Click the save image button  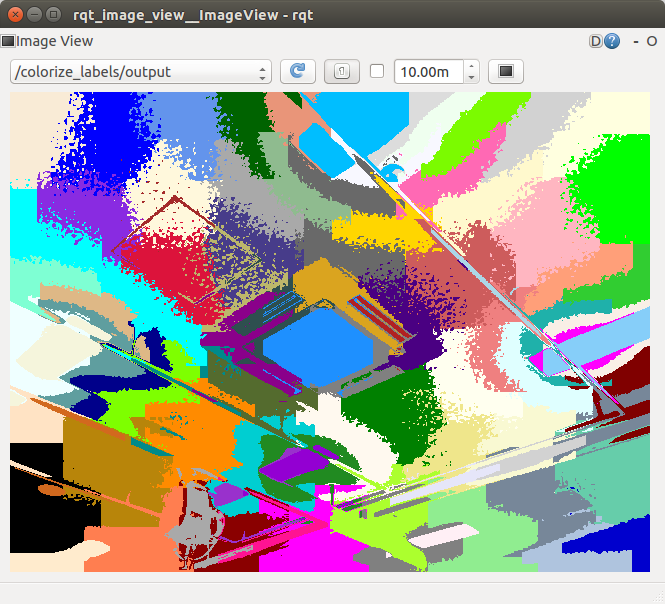506,71
